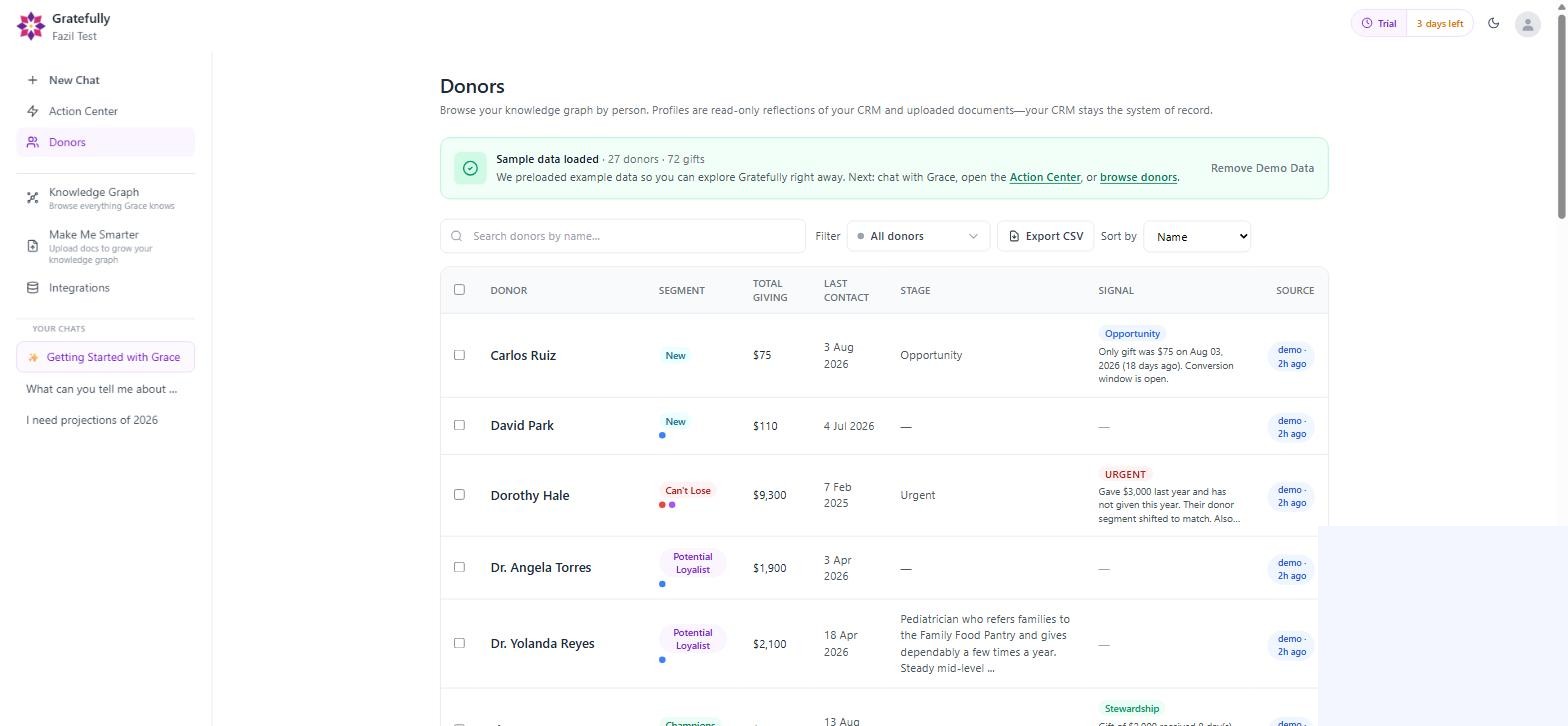Image resolution: width=1568 pixels, height=726 pixels.
Task: Toggle the select-all donors checkbox
Action: pyautogui.click(x=459, y=290)
